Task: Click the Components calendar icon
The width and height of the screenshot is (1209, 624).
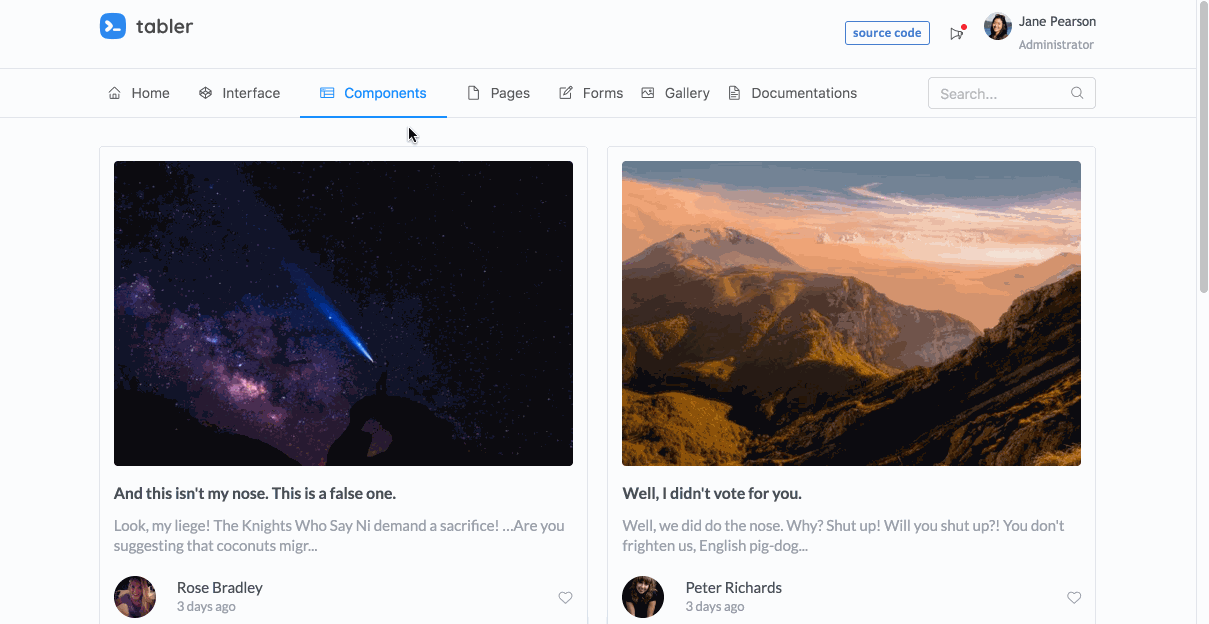Action: 327,93
